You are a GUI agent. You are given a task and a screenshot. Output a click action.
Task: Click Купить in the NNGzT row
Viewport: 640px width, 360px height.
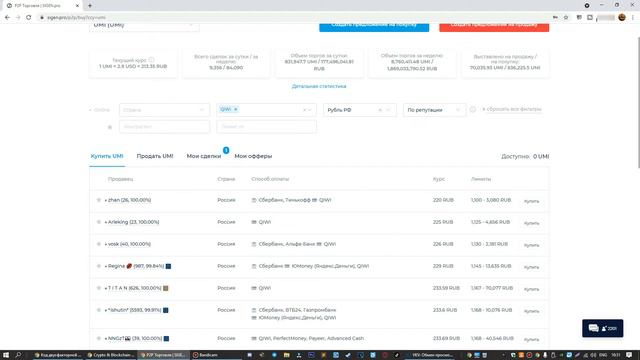click(531, 340)
